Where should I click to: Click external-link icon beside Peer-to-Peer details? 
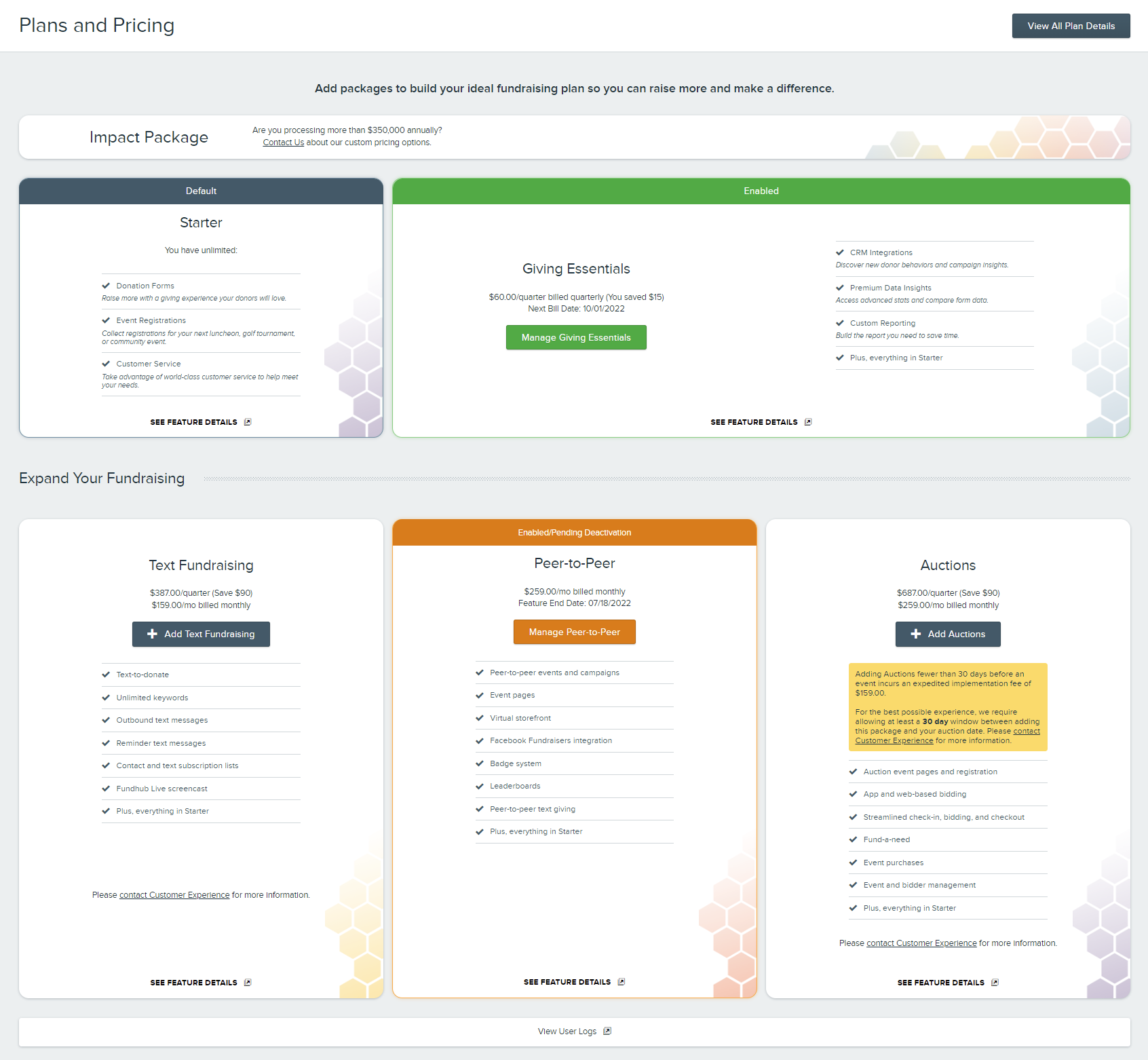(x=621, y=982)
